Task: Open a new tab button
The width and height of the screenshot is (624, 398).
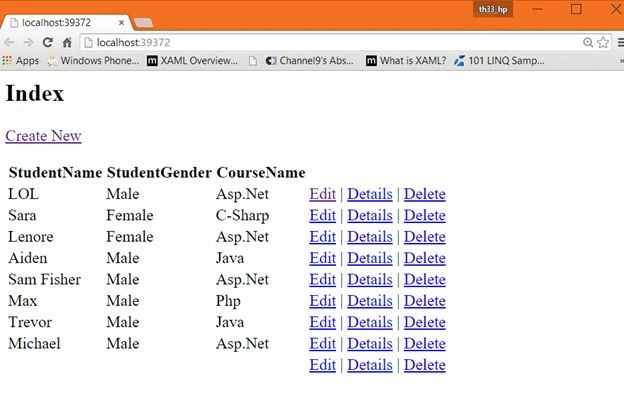Action: tap(143, 23)
